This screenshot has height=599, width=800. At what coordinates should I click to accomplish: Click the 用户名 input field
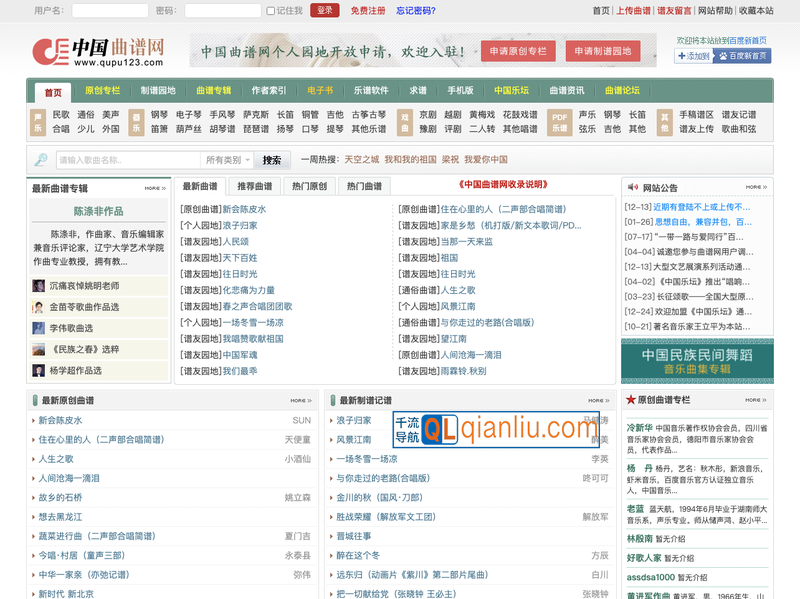pyautogui.click(x=110, y=11)
